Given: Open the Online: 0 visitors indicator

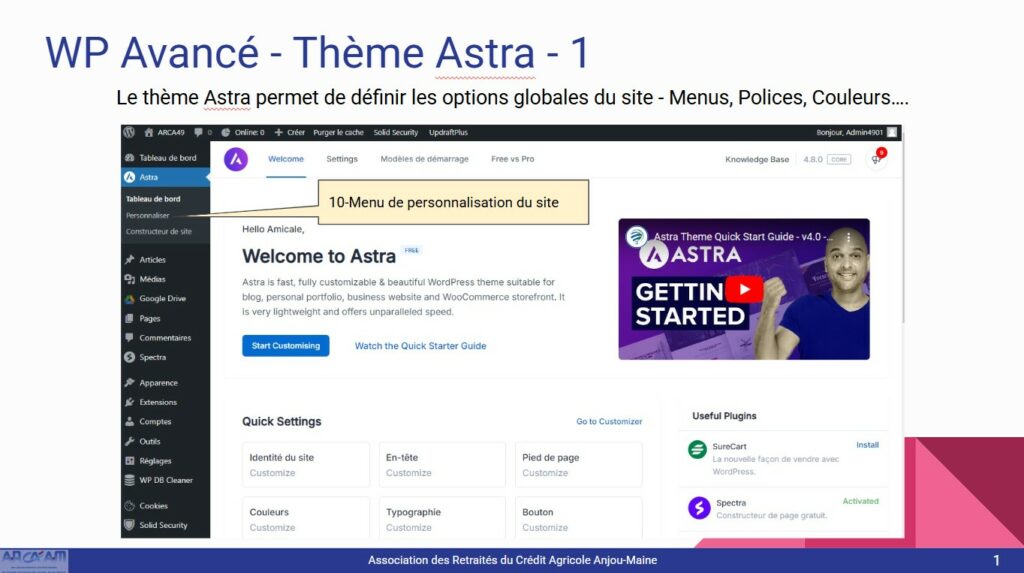Looking at the screenshot, I should point(243,132).
